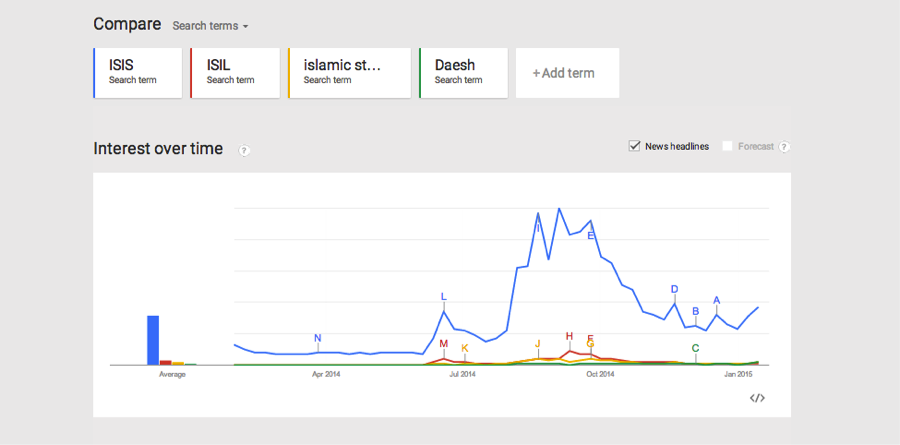Click the Add term button
This screenshot has width=900, height=445.
(566, 73)
